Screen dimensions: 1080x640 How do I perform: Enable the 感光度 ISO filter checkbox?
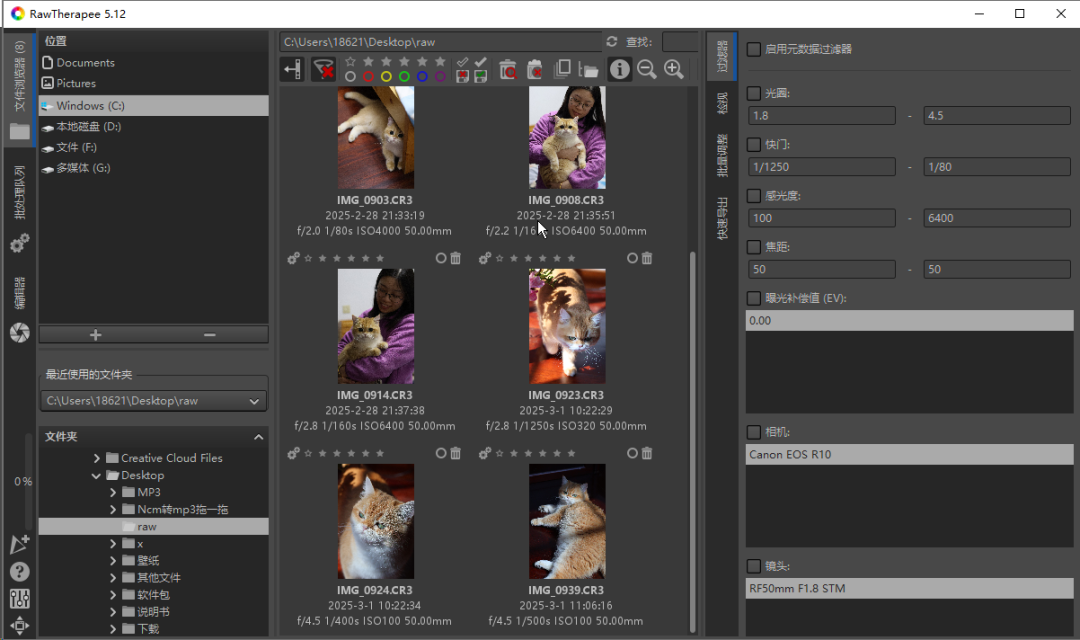(x=754, y=195)
